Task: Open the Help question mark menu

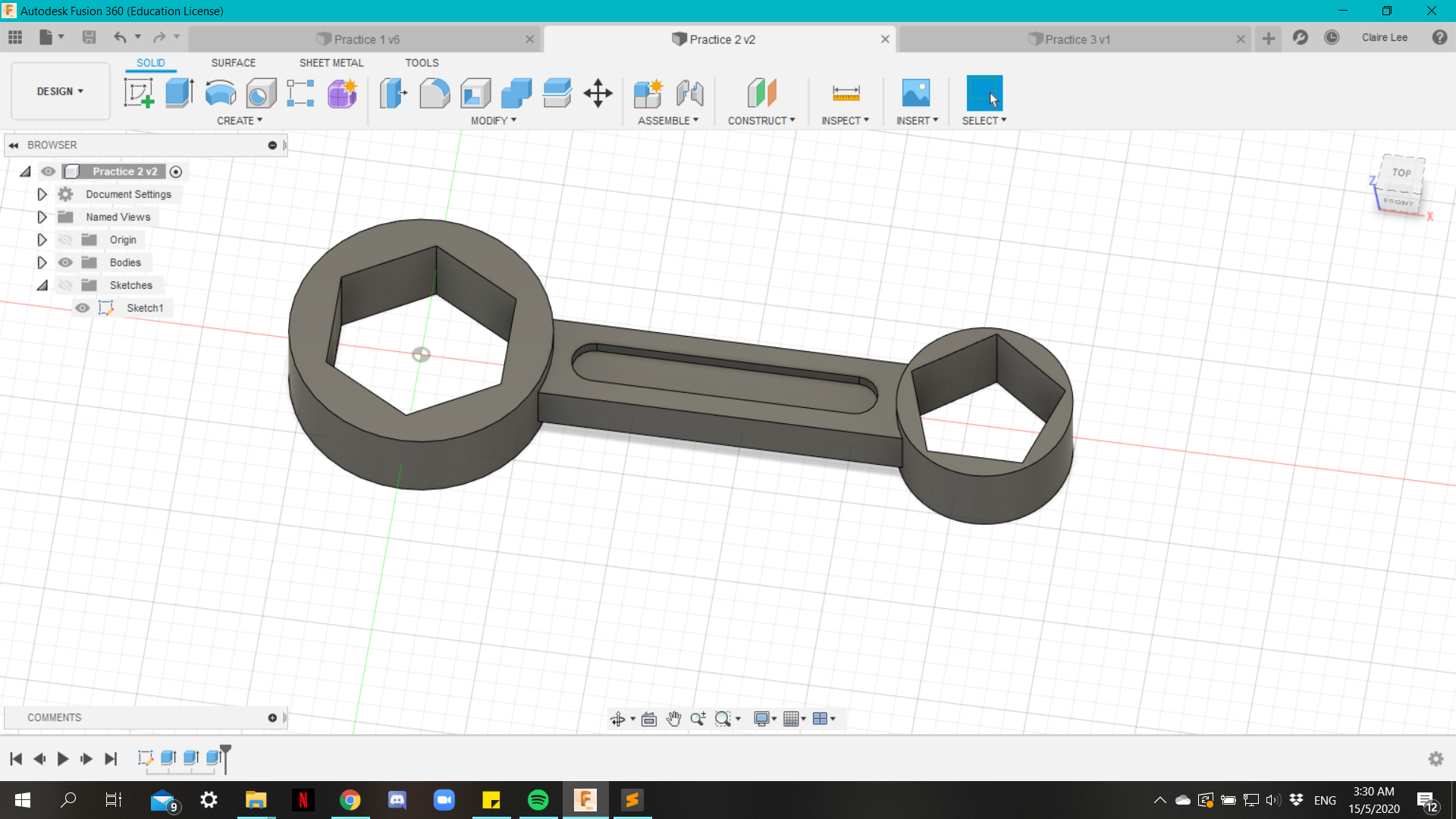Action: [1439, 38]
